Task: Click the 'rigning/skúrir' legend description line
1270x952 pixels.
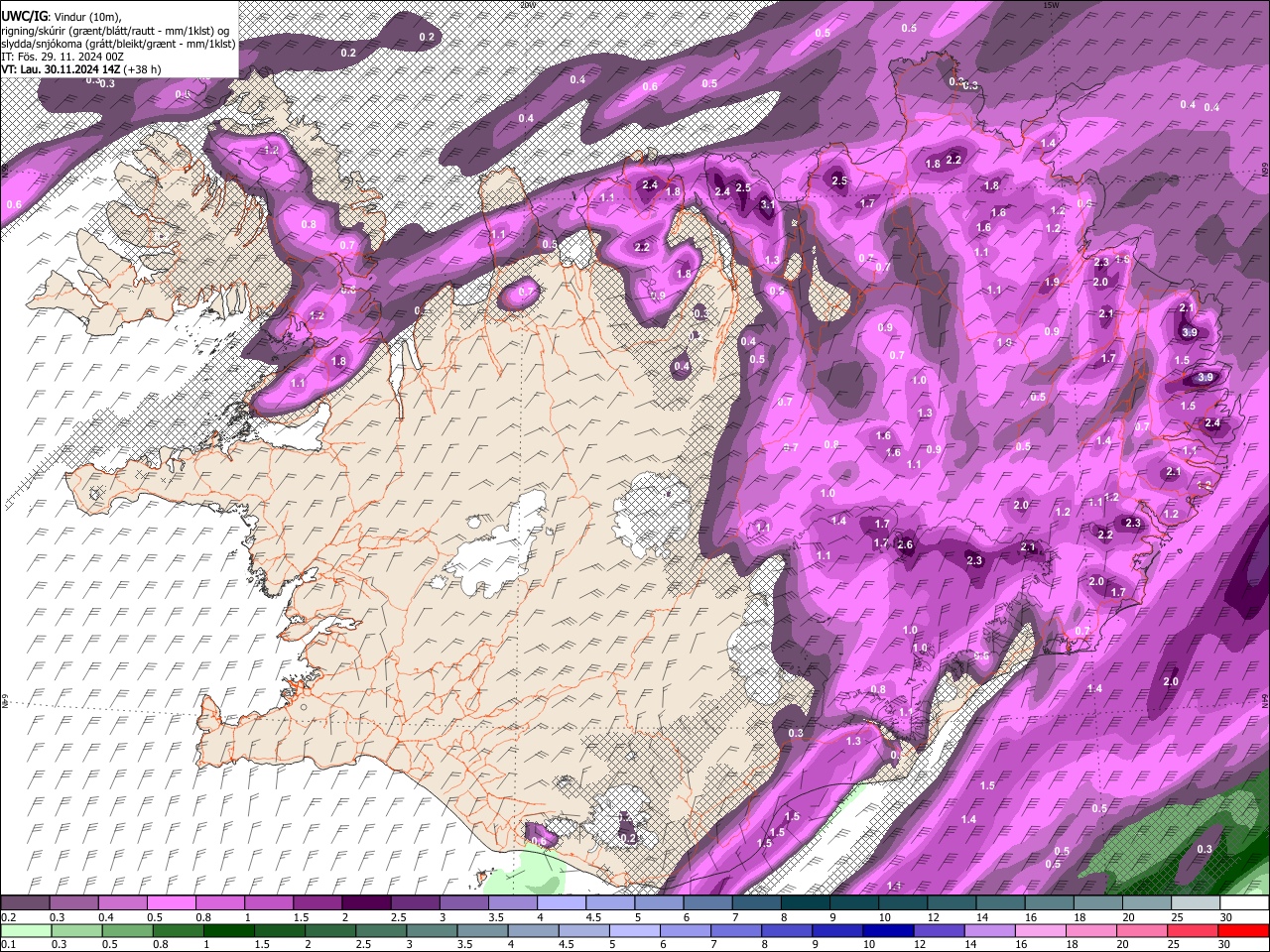Action: point(115,31)
